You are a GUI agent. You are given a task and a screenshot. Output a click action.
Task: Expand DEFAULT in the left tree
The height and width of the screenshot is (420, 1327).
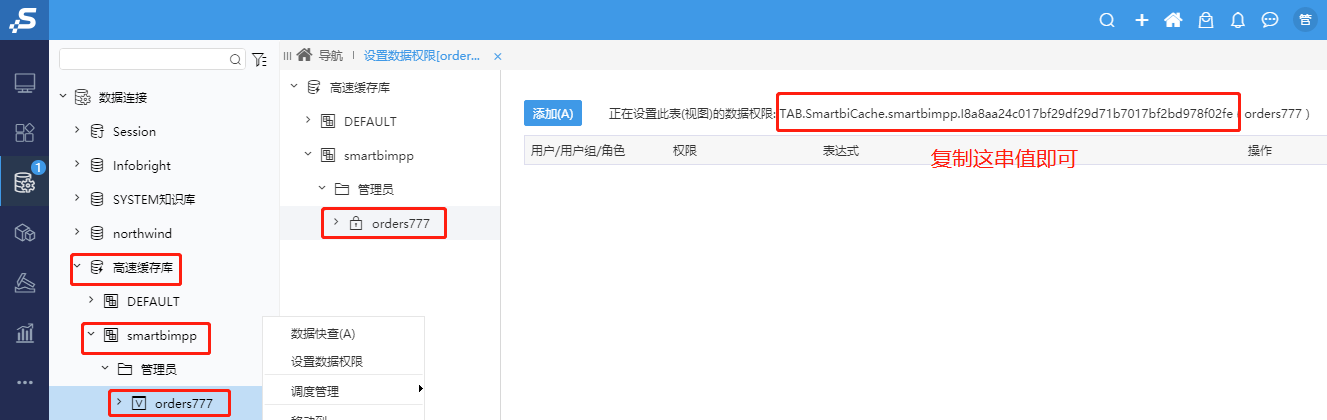tap(91, 301)
